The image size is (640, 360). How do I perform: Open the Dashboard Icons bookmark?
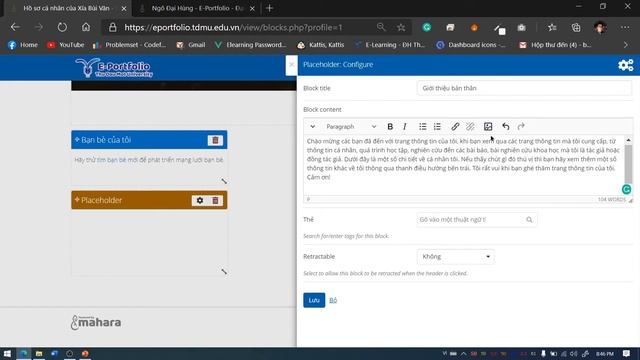pos(471,45)
